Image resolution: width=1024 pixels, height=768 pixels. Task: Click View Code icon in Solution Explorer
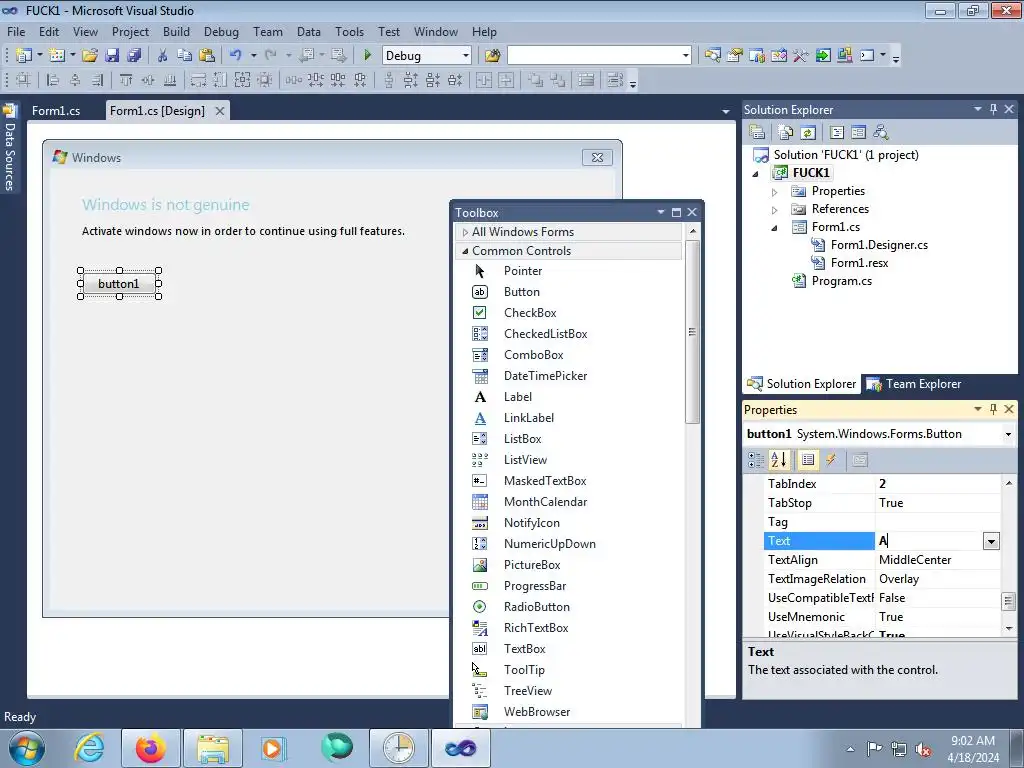click(837, 133)
